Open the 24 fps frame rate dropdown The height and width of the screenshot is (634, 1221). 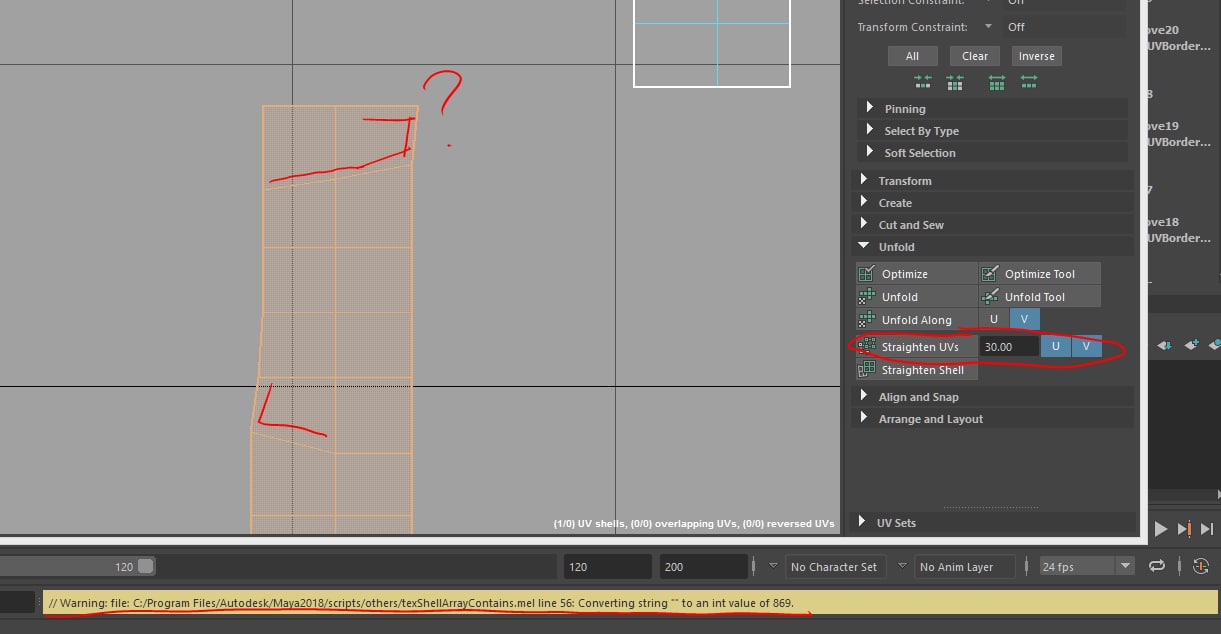point(1126,566)
